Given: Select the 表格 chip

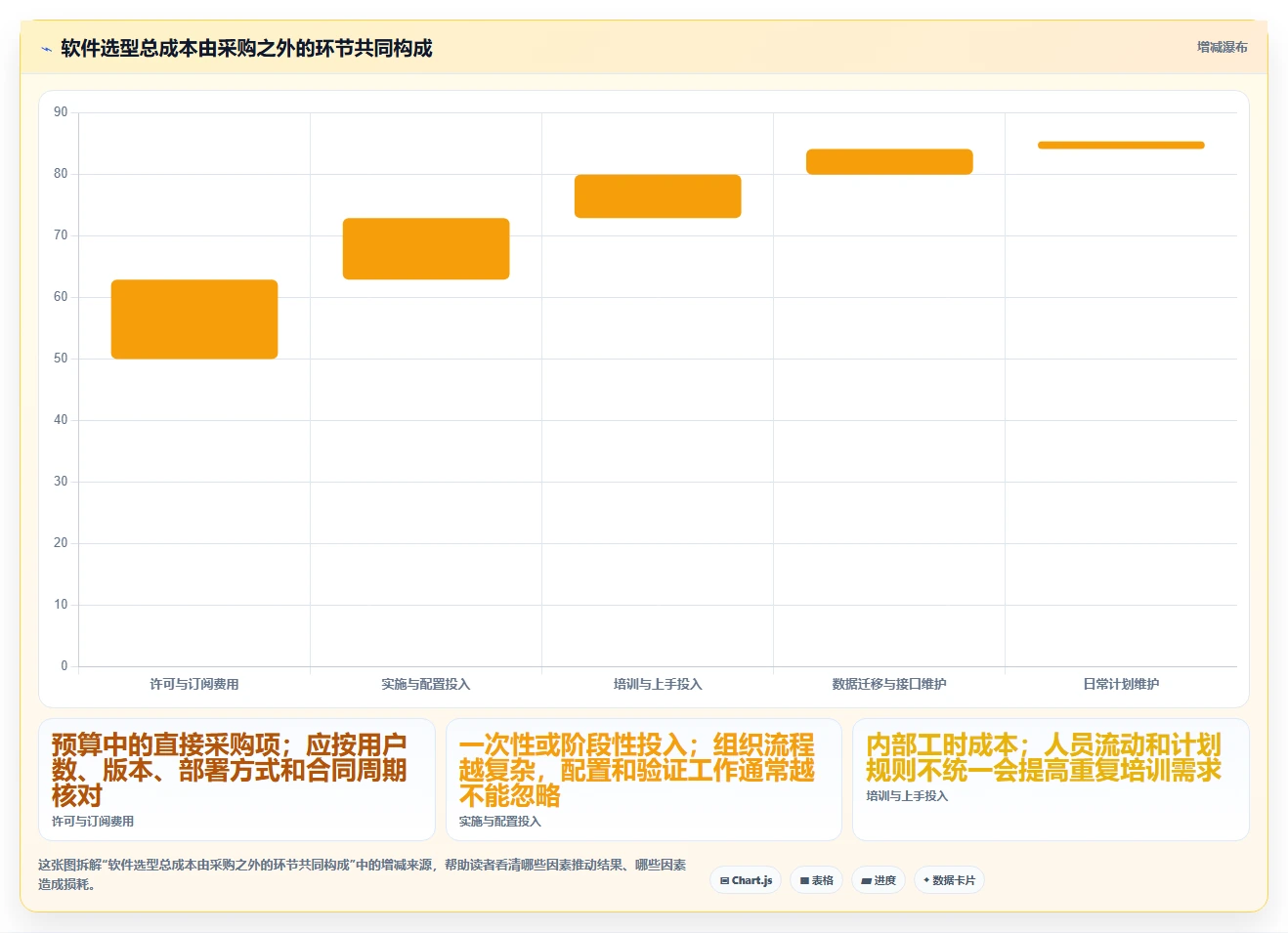Looking at the screenshot, I should (x=816, y=880).
